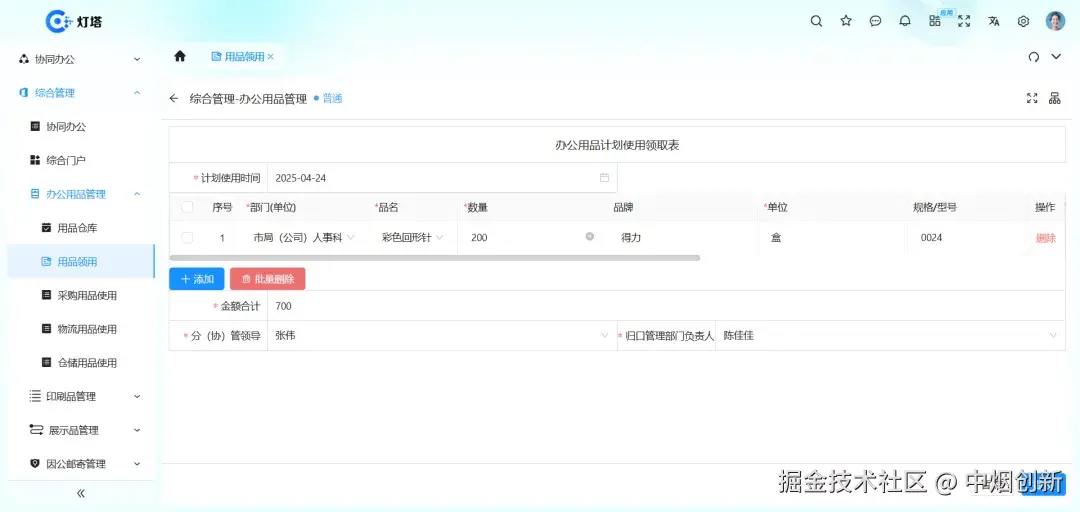Open the 分（协）管领导 dropdown 张伟
The image size is (1080, 512).
pos(442,336)
